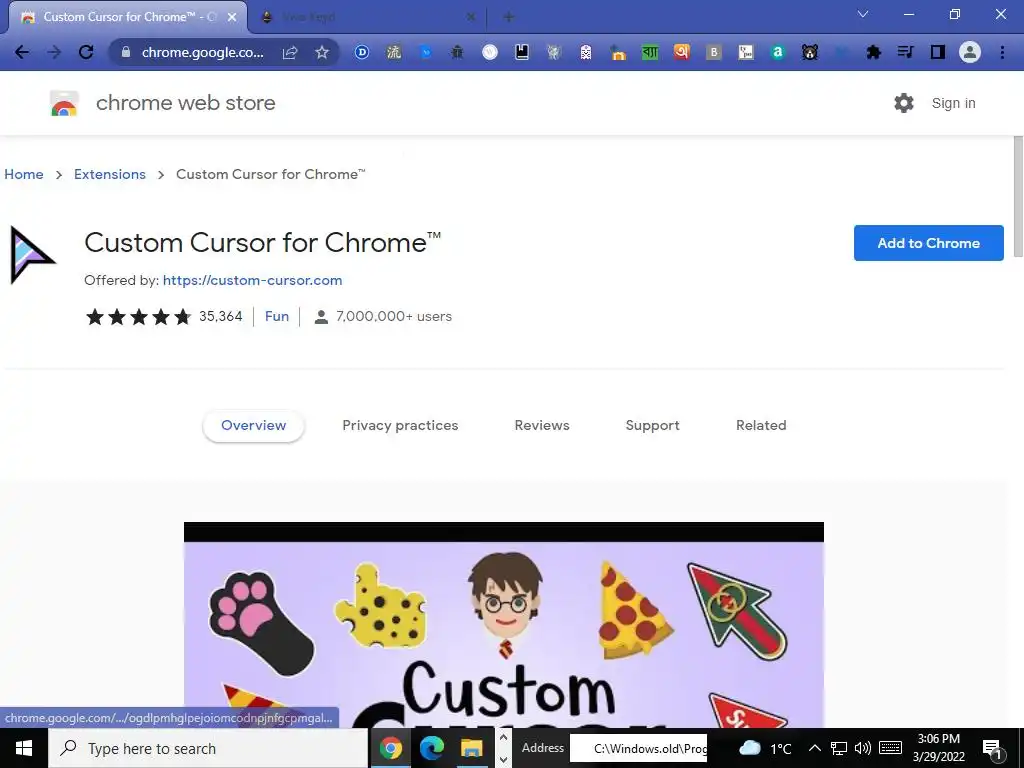View the Related tab
Viewport: 1024px width, 768px height.
tap(761, 425)
